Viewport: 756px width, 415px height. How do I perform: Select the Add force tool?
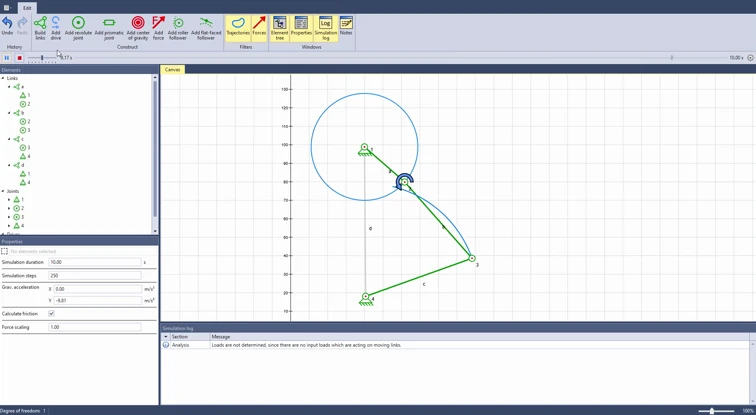[159, 28]
